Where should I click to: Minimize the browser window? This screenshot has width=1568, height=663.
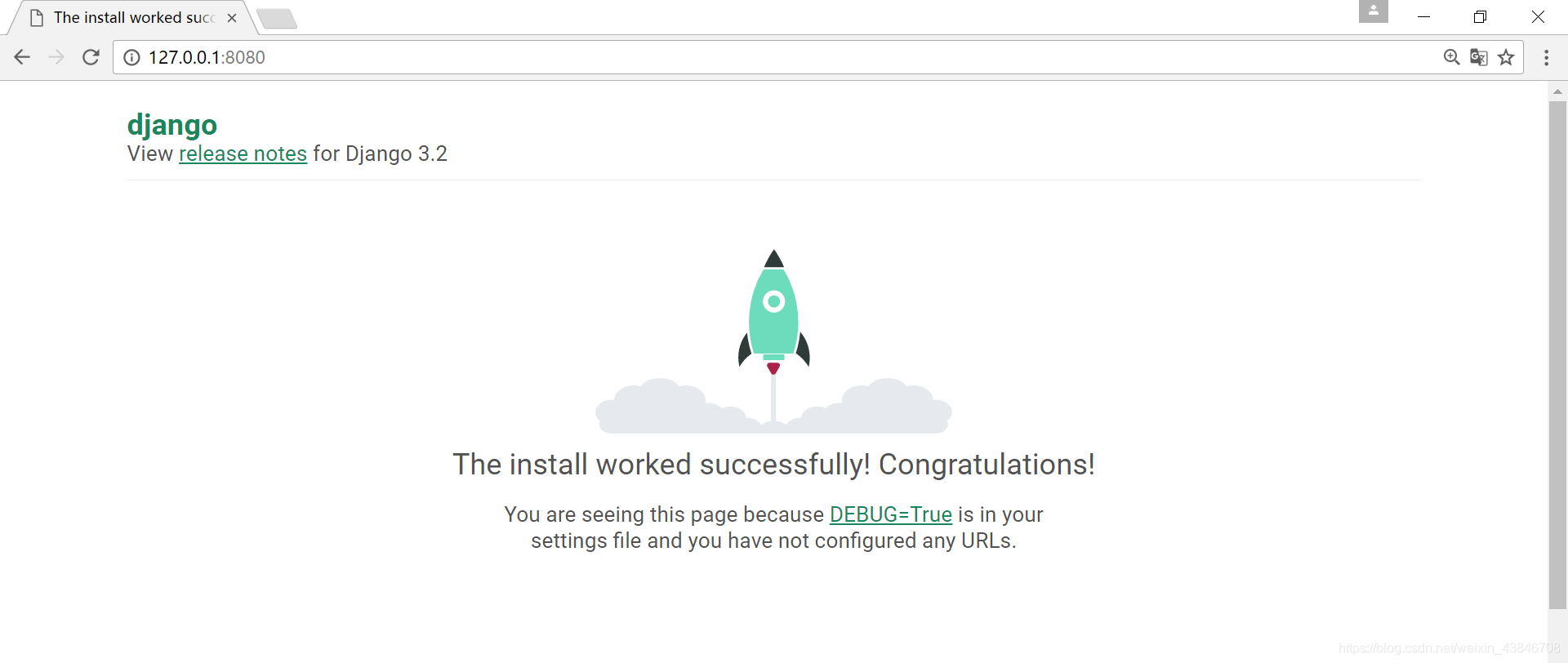point(1423,16)
